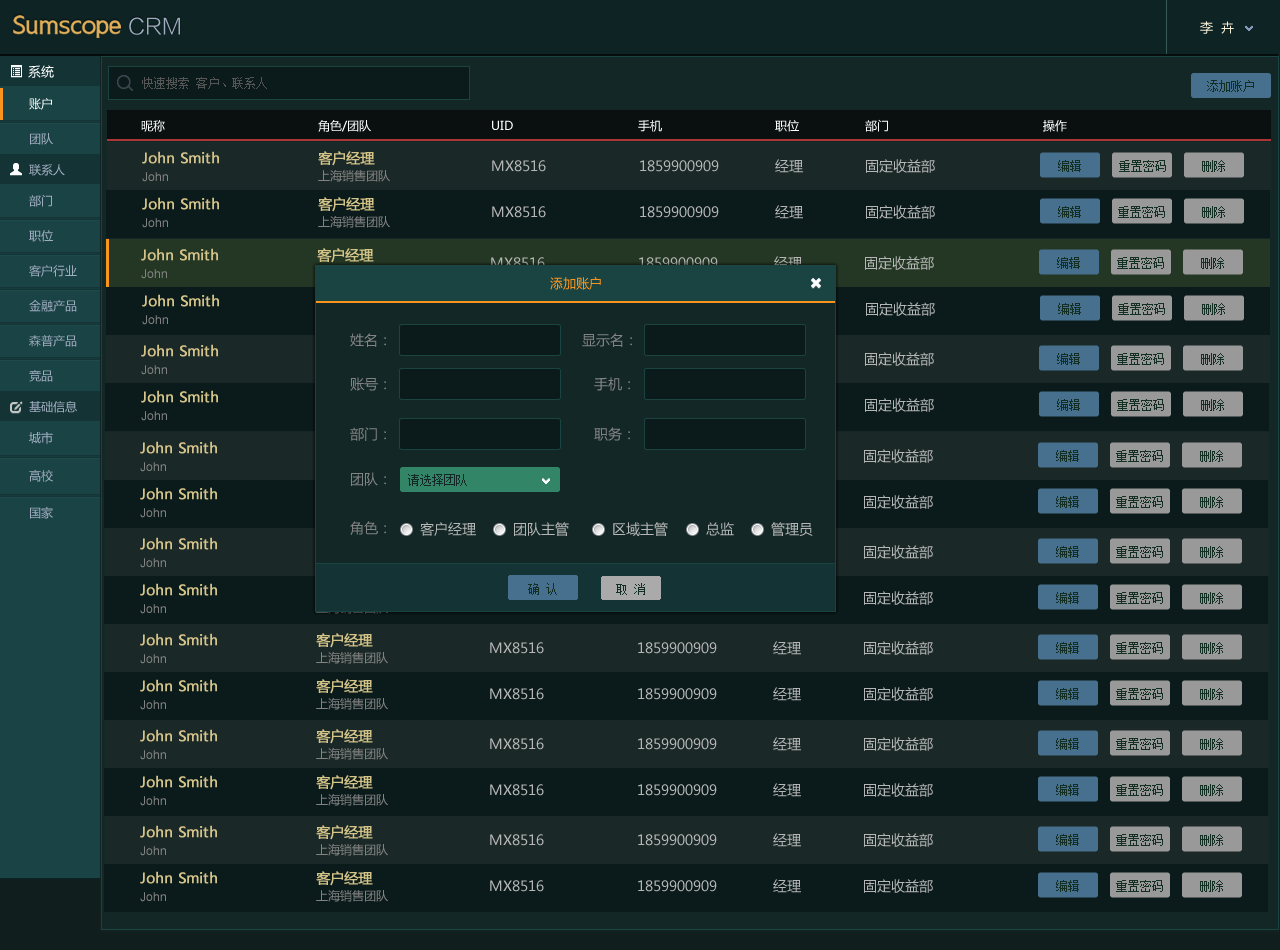Viewport: 1280px width, 950px height.
Task: Click the 联系人 section header
Action: pyautogui.click(x=47, y=170)
